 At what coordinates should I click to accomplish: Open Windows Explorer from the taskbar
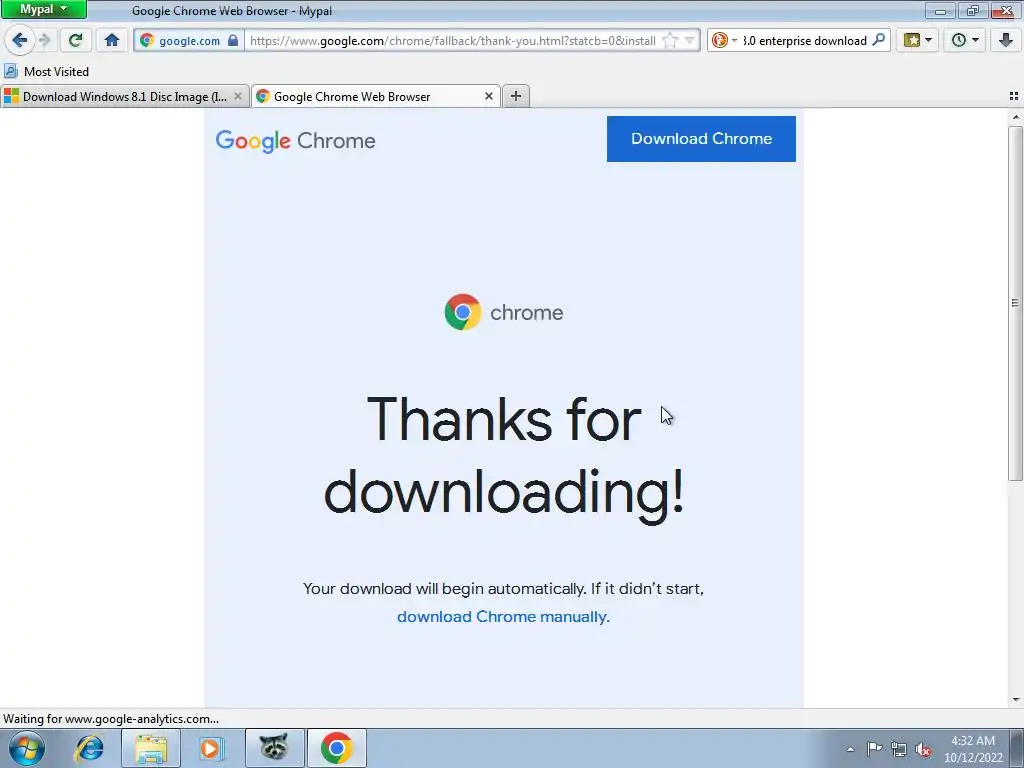[x=151, y=748]
